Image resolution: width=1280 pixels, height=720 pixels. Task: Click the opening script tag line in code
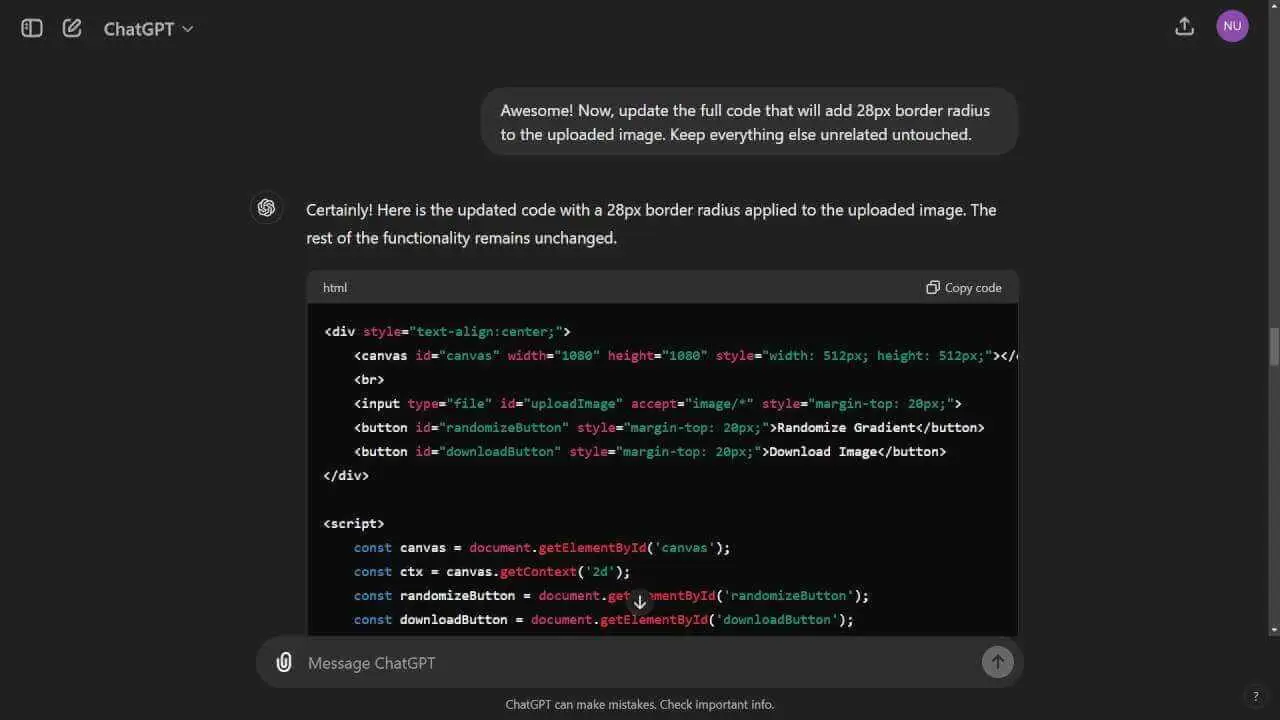(354, 524)
